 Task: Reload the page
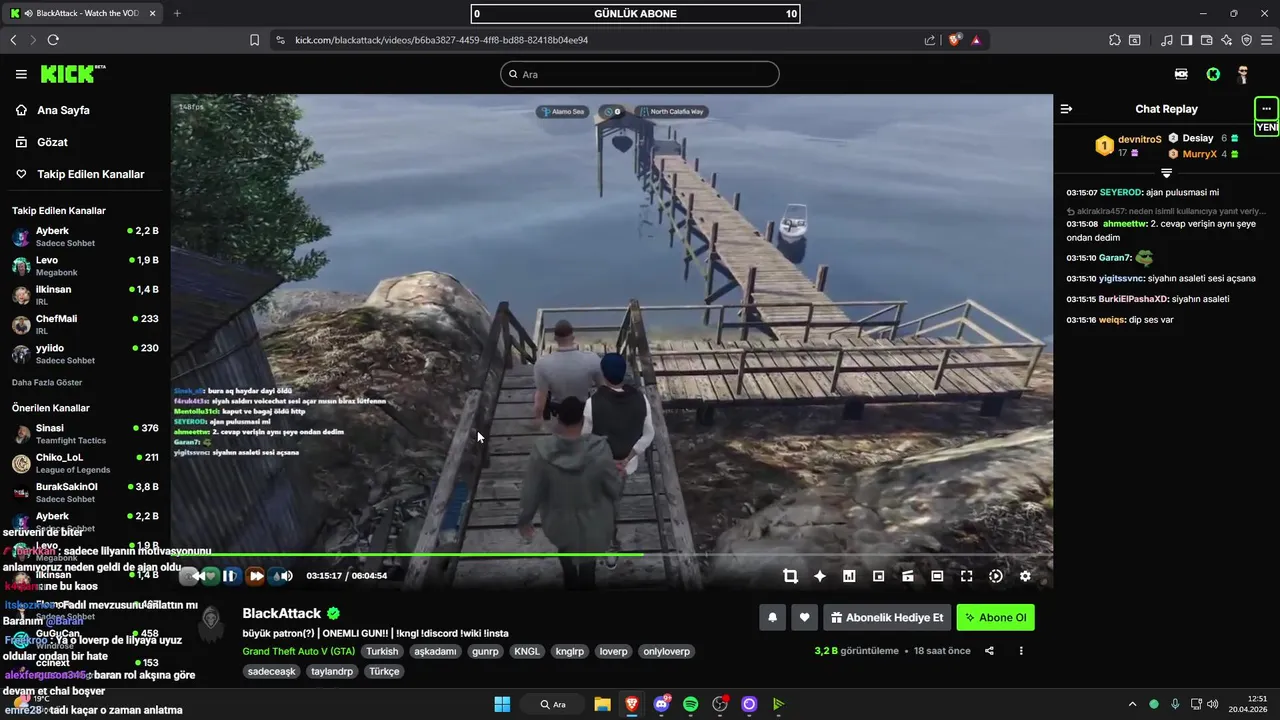(x=53, y=40)
